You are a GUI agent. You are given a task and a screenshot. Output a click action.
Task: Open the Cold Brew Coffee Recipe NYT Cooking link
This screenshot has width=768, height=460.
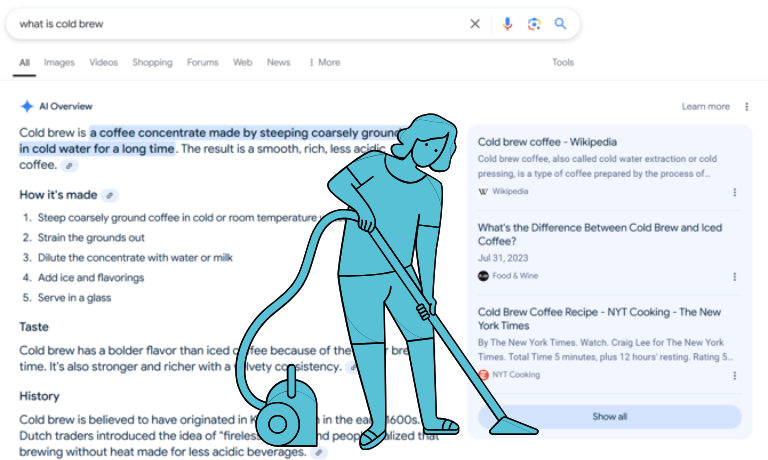tap(599, 318)
